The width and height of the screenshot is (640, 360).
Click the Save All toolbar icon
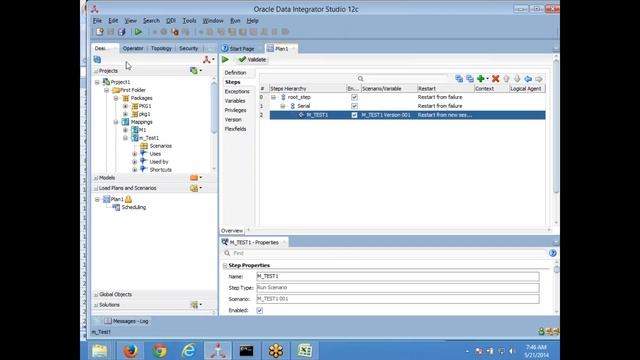122,32
